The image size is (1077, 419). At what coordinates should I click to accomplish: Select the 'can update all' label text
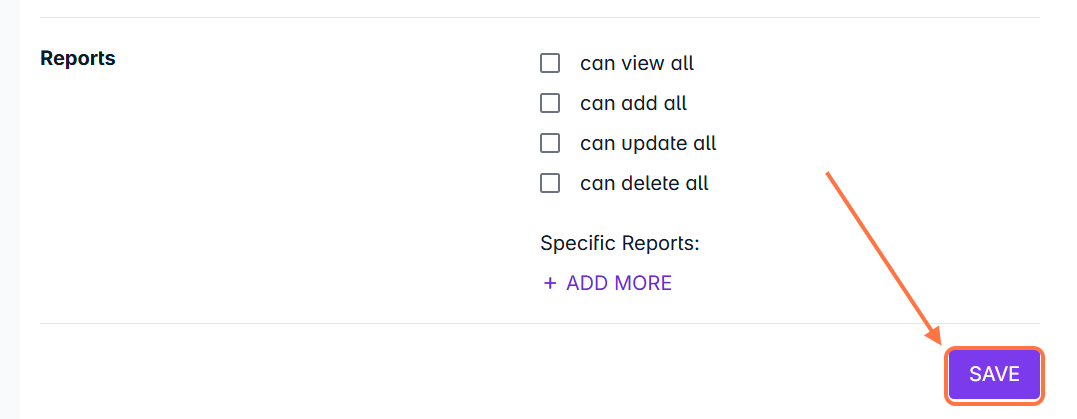(x=648, y=143)
